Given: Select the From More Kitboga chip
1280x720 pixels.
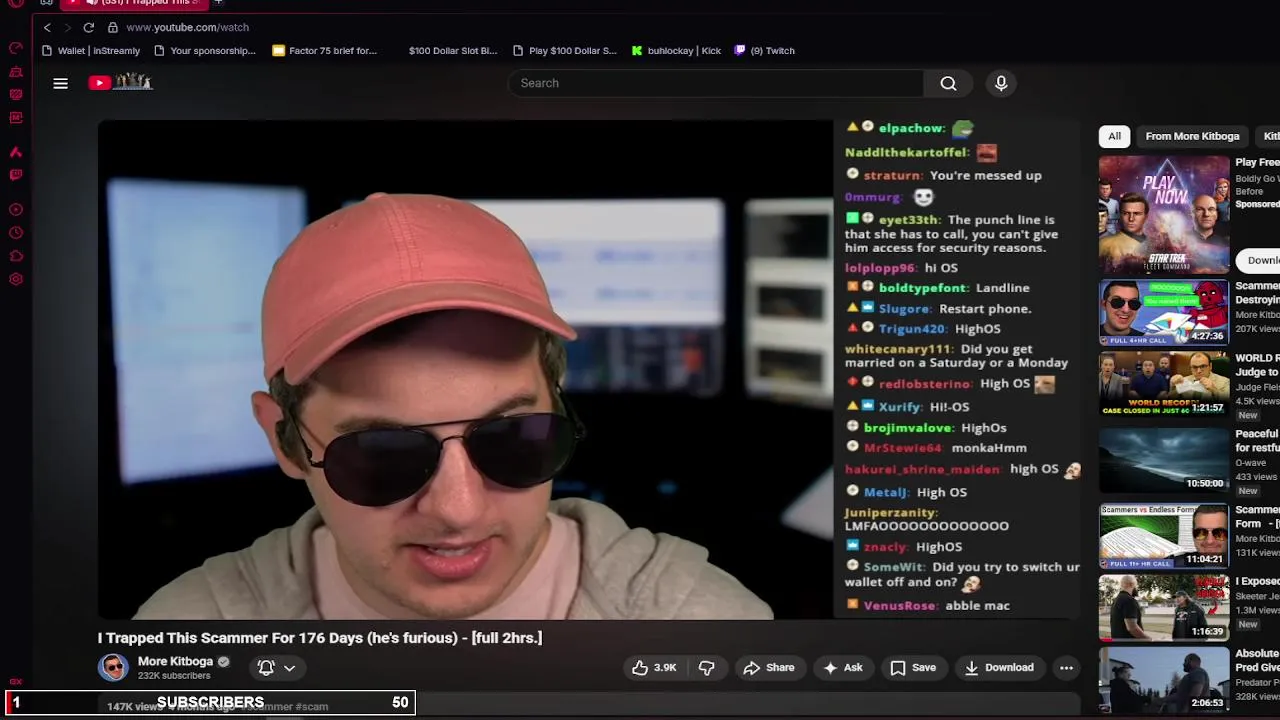Looking at the screenshot, I should tap(1192, 136).
